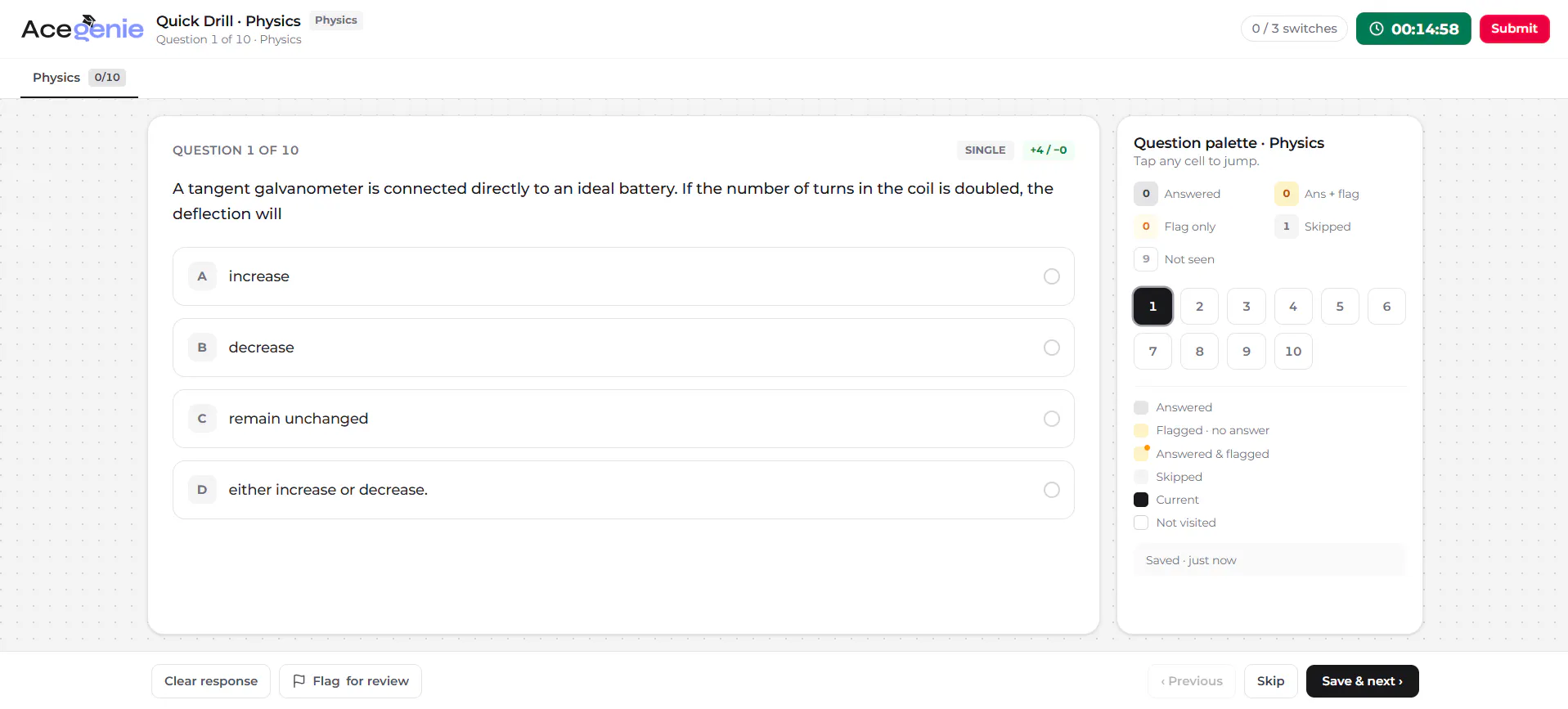Jump to question 9 in palette
This screenshot has width=1568, height=709.
point(1247,352)
